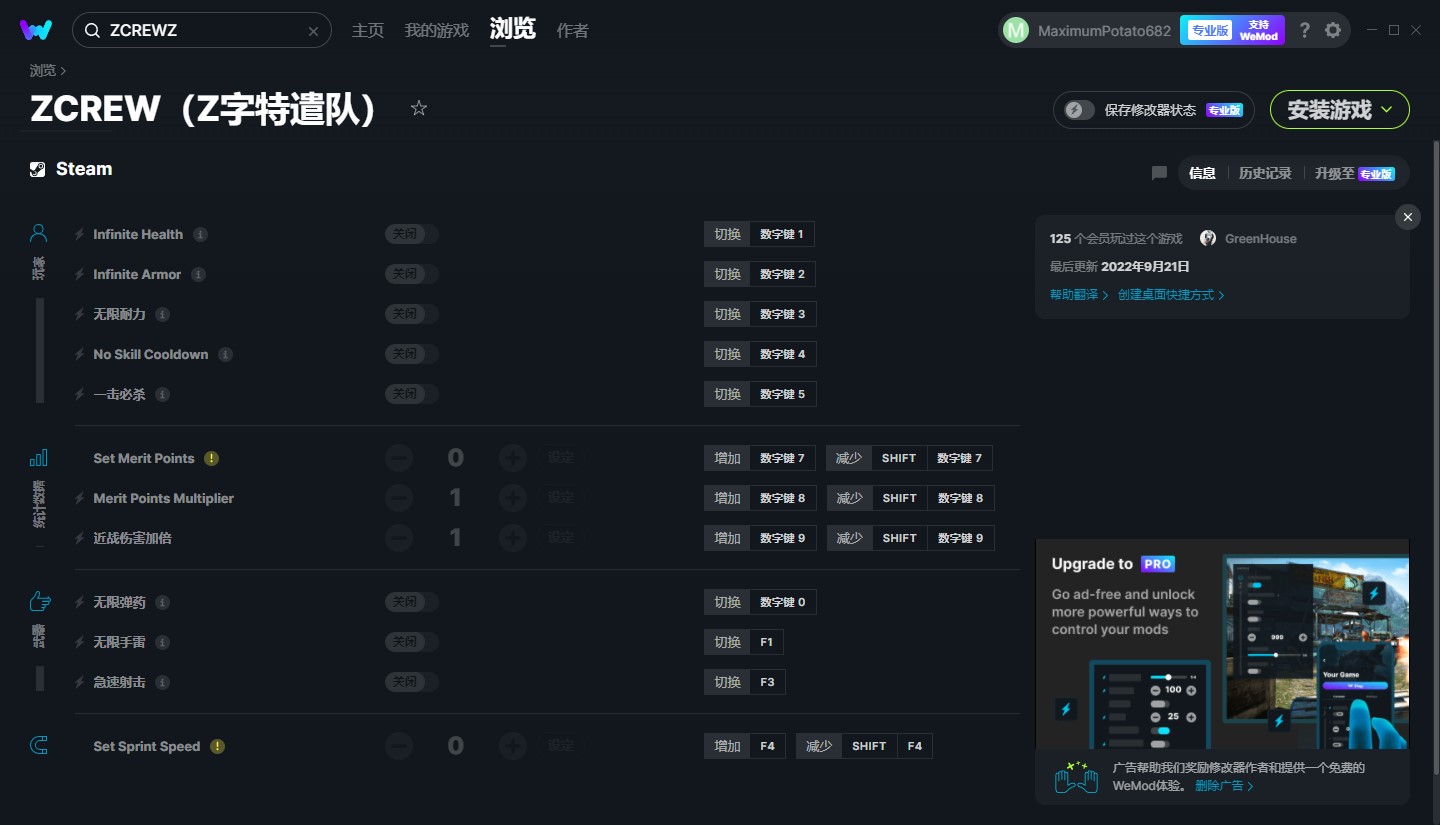This screenshot has height=825, width=1440.
Task: Click the warning icon next to Set Sprint Speed
Action: point(217,746)
